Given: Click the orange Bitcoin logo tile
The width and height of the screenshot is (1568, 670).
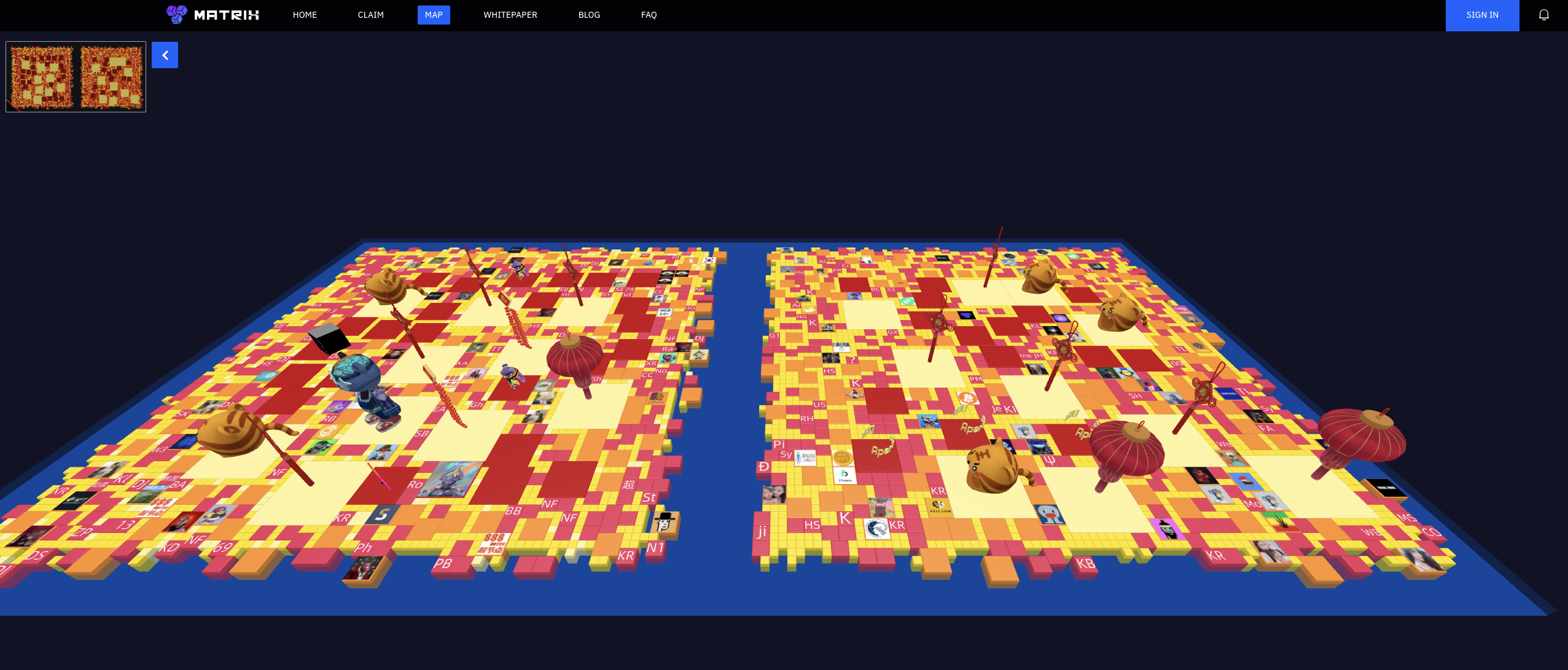Looking at the screenshot, I should pos(967,398).
